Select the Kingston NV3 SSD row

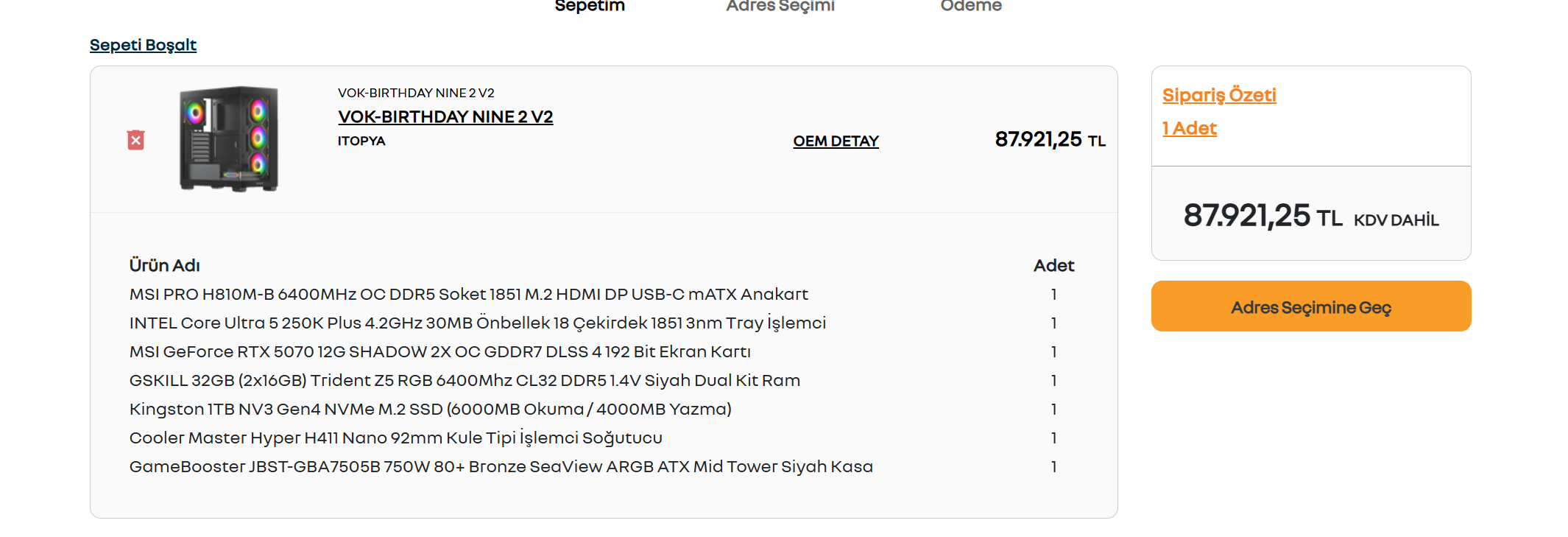(601, 409)
